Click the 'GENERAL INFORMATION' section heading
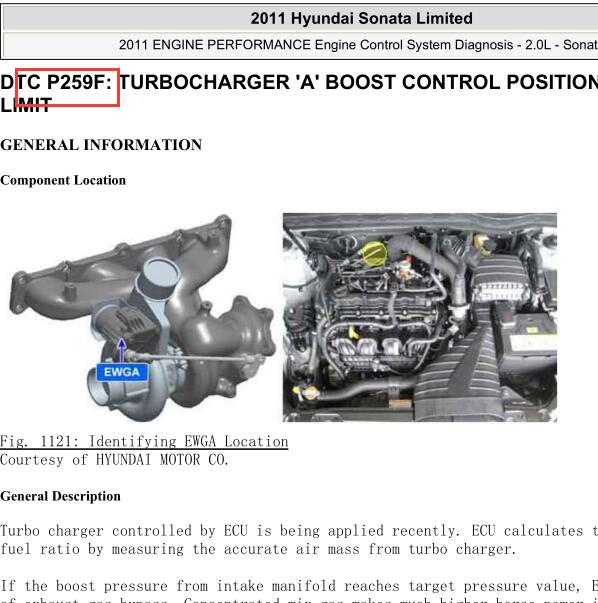The width and height of the screenshot is (598, 603). [x=101, y=145]
